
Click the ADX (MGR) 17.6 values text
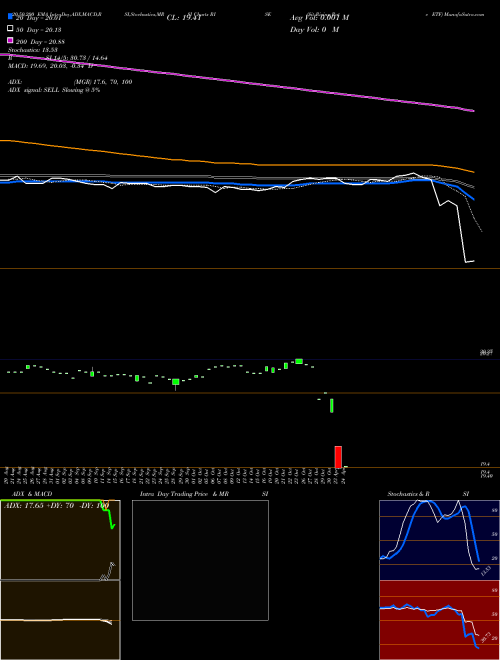tap(103, 82)
